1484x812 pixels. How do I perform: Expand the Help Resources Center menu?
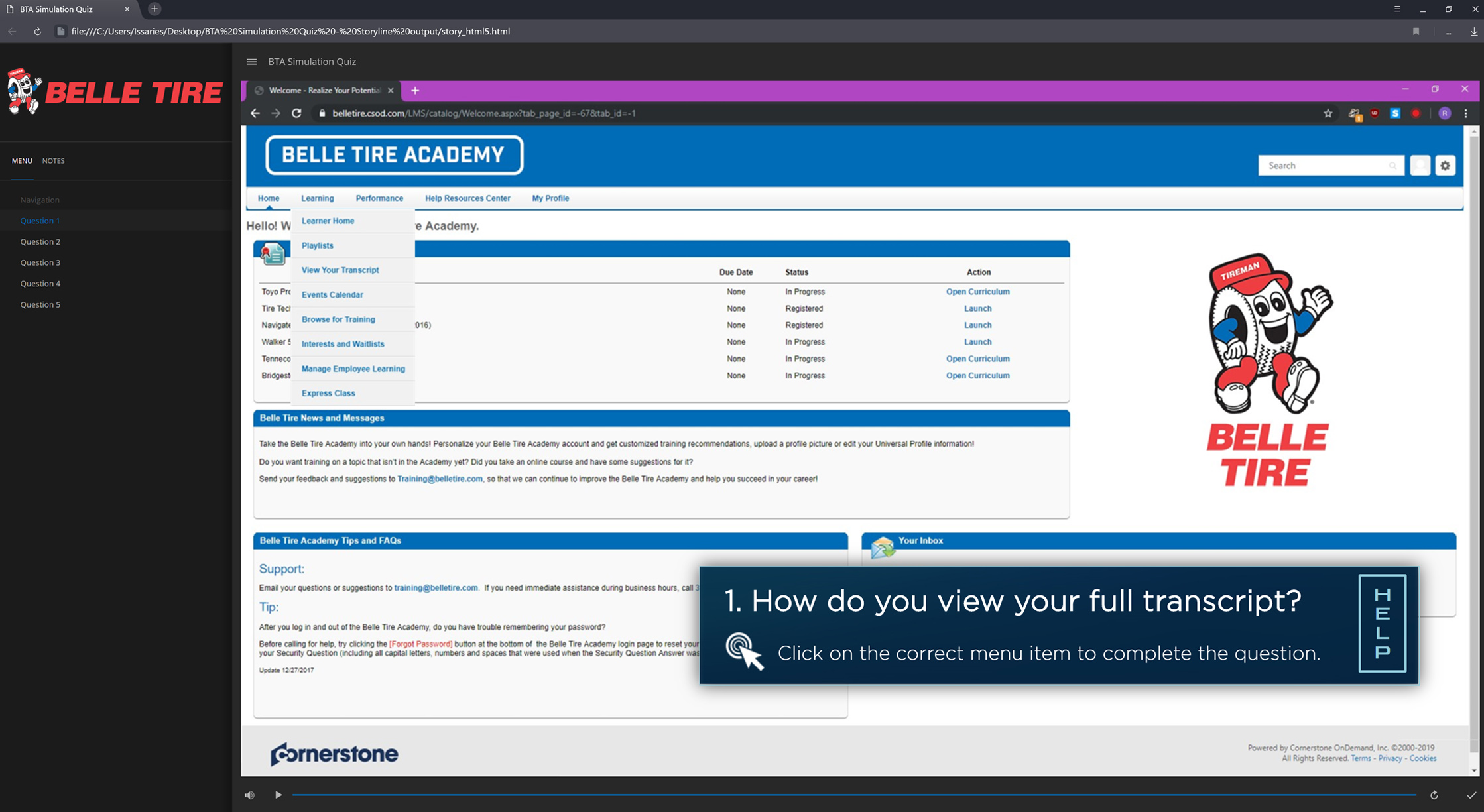[x=467, y=198]
